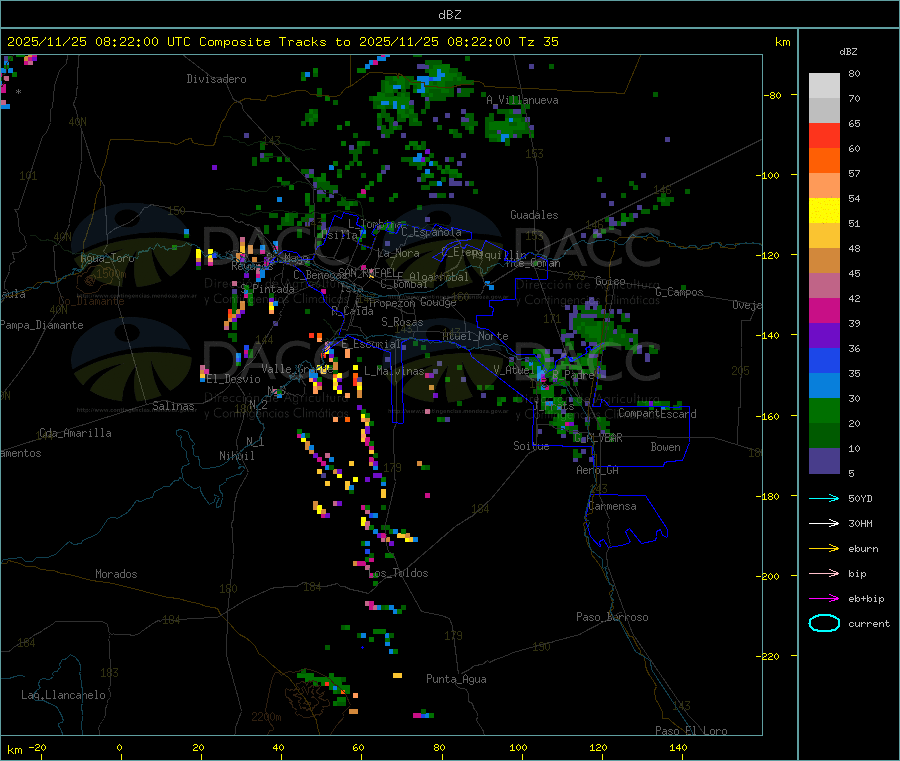Click the 140 km horizontal axis tick

click(x=678, y=747)
